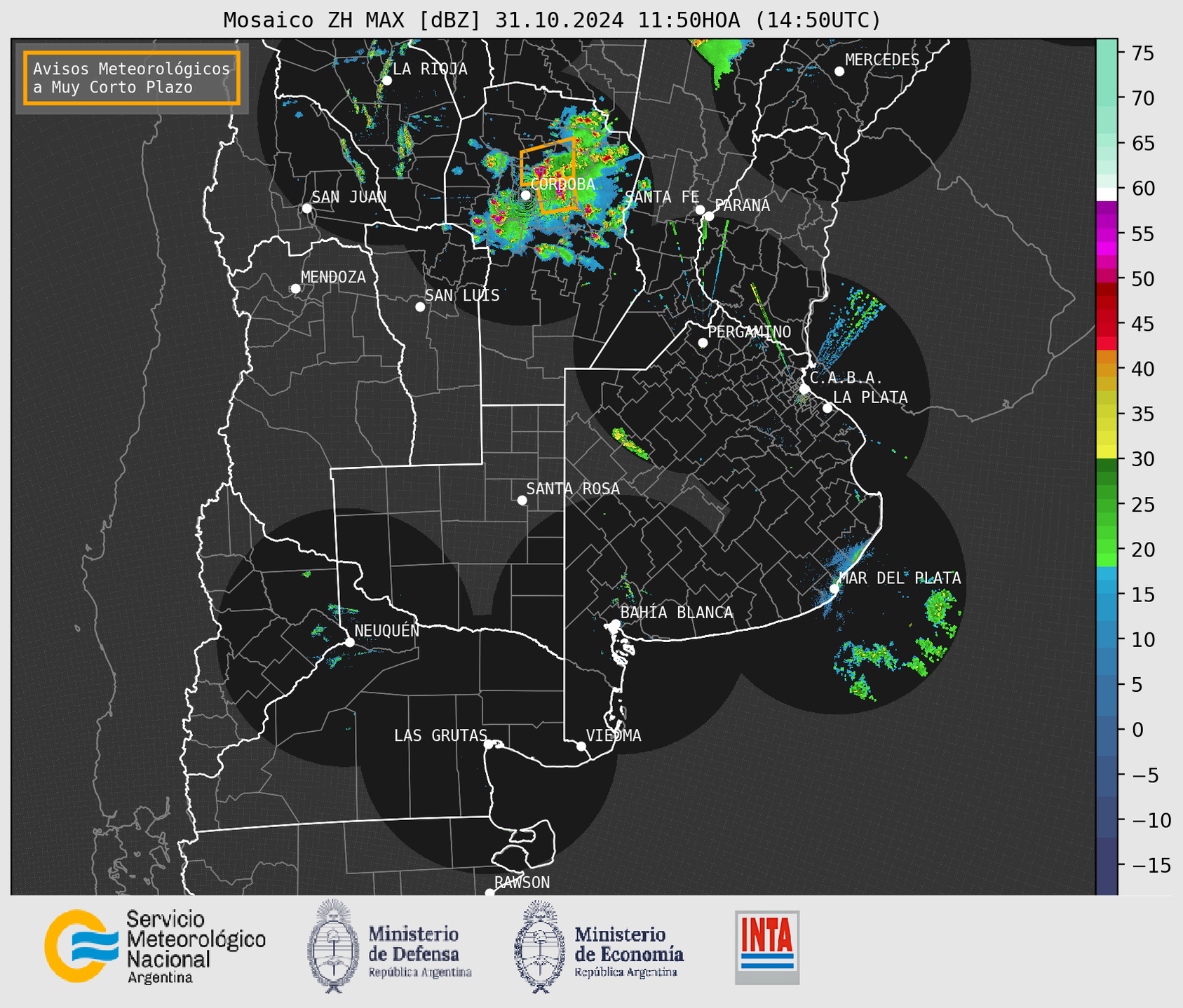1183x1008 pixels.
Task: Click the VIEDMA city label
Action: [614, 736]
